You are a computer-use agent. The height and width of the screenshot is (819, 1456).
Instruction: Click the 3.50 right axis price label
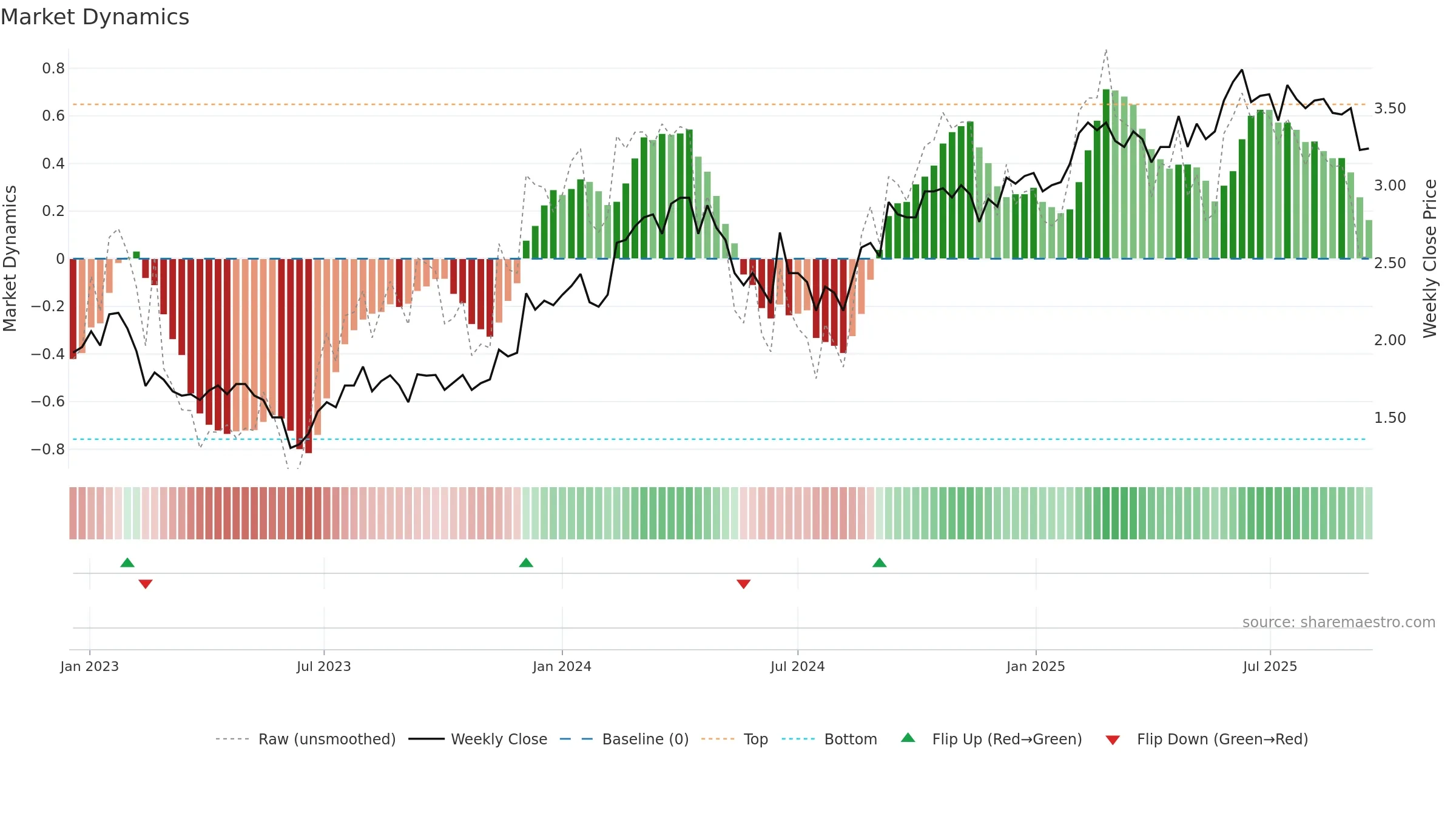(1390, 108)
